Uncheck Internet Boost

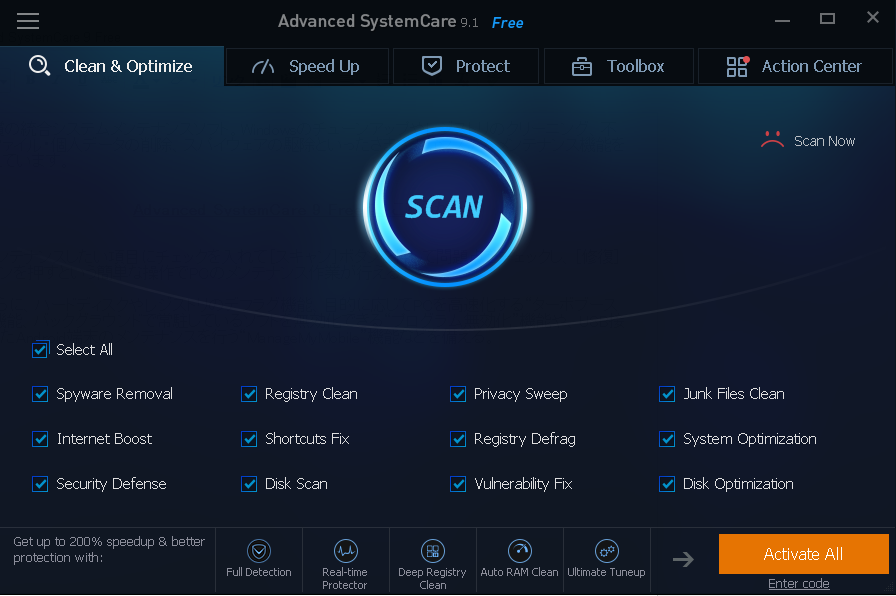click(x=40, y=439)
